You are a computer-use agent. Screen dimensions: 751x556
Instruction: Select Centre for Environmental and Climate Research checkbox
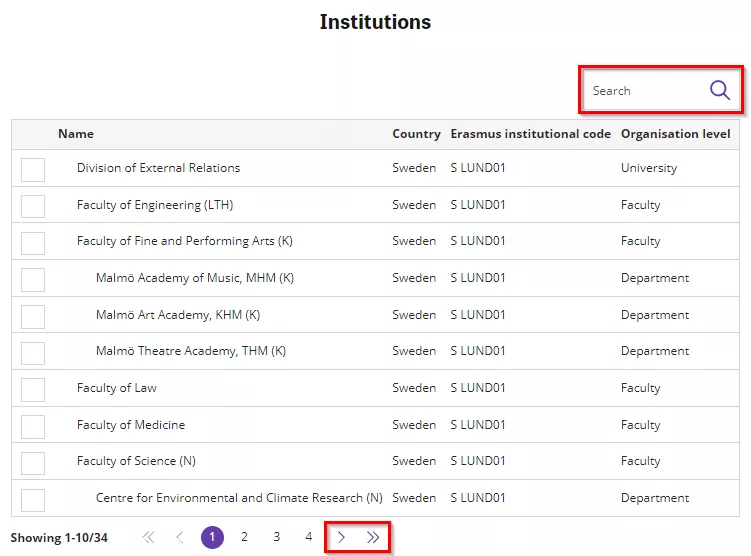tap(33, 500)
